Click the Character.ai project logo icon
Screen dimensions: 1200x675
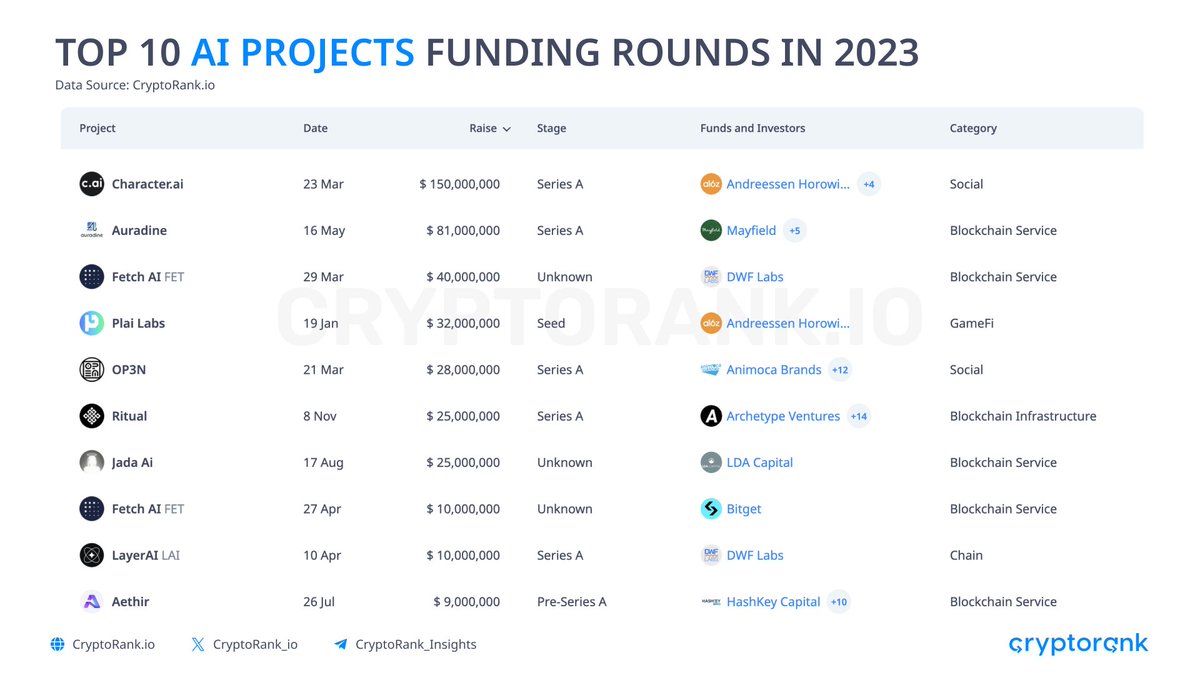92,184
